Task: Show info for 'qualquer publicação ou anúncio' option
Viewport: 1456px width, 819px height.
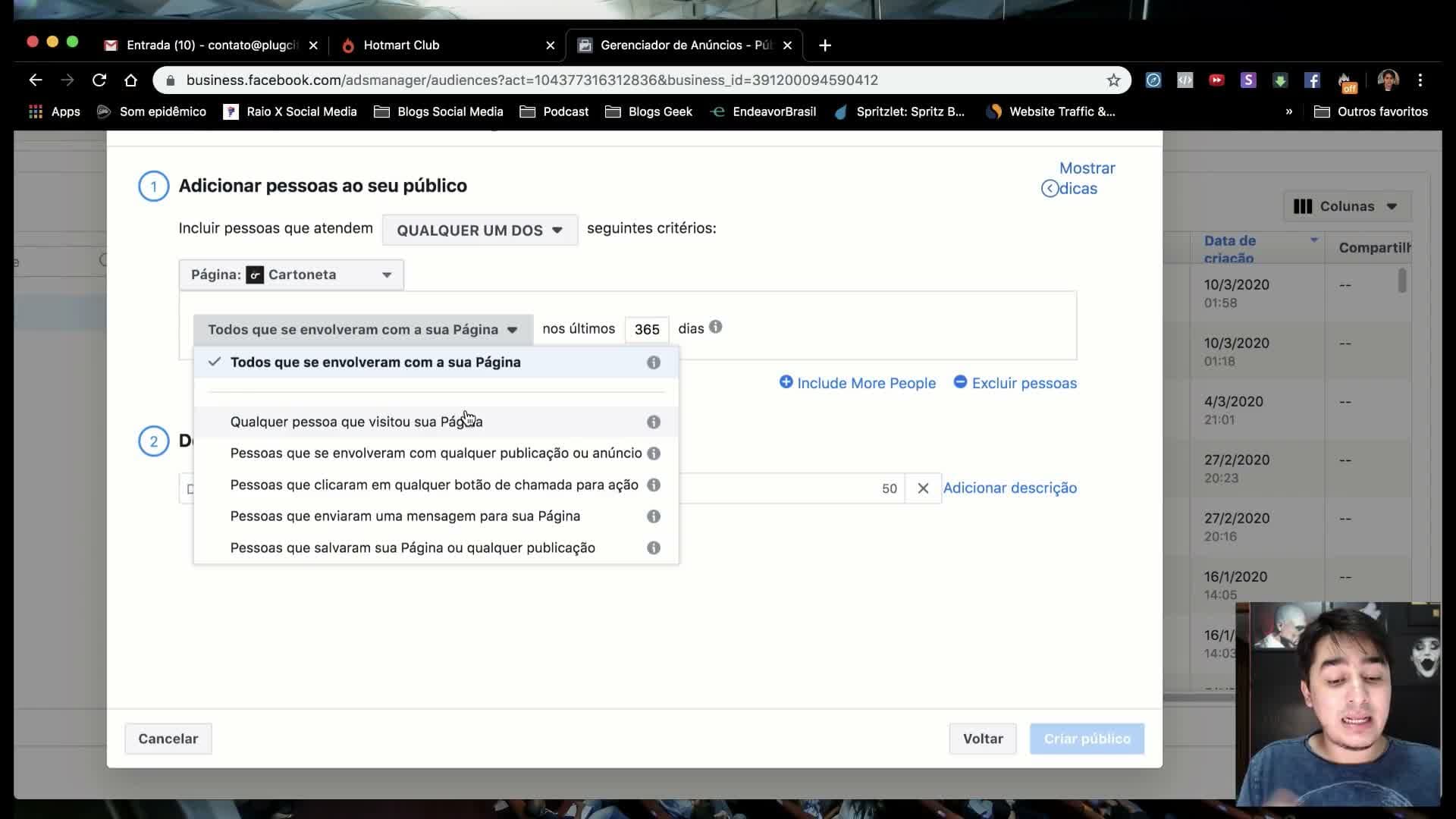Action: click(x=654, y=453)
